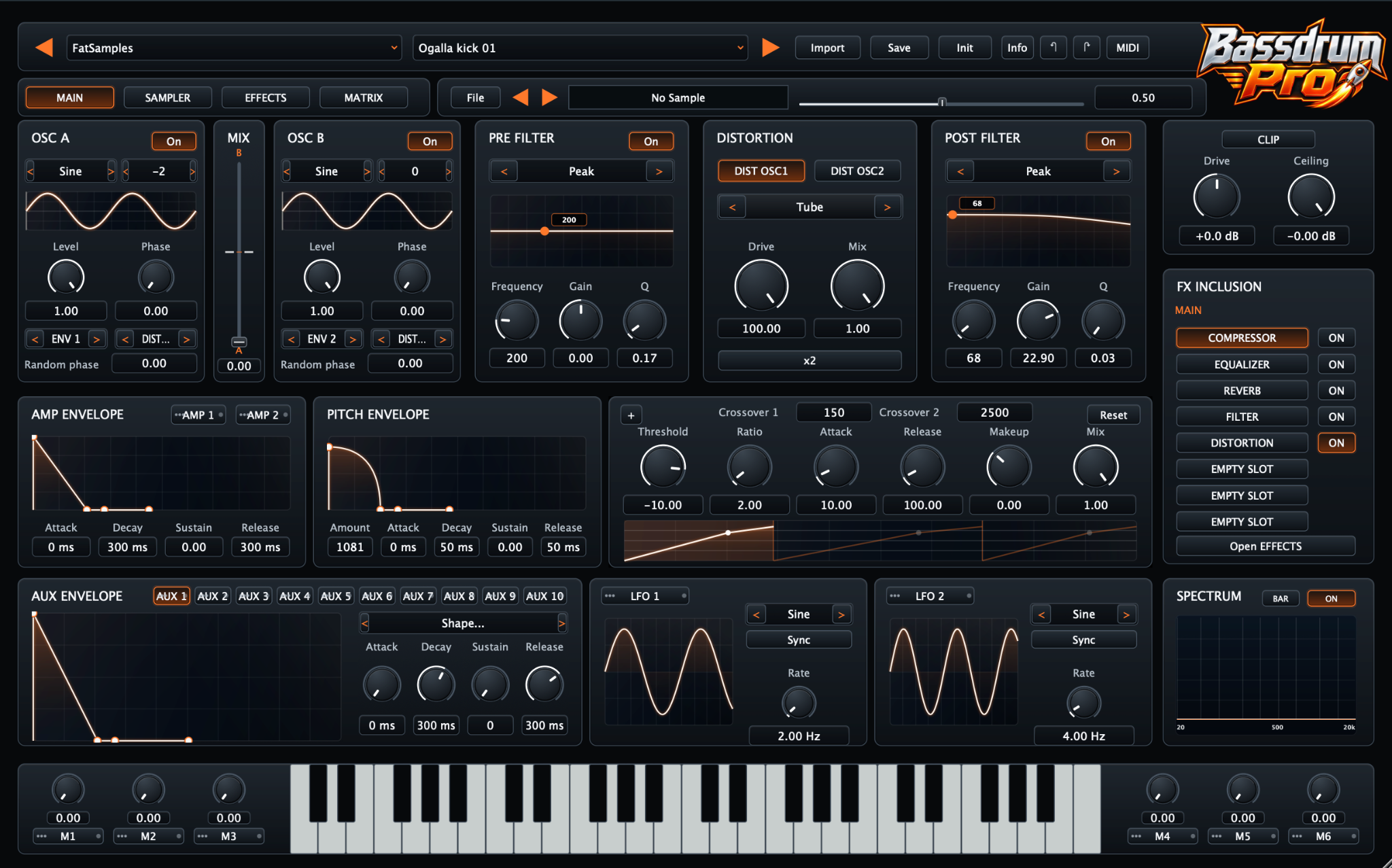Choose next distortion type after Tube
This screenshot has height=868, width=1392.
click(887, 207)
